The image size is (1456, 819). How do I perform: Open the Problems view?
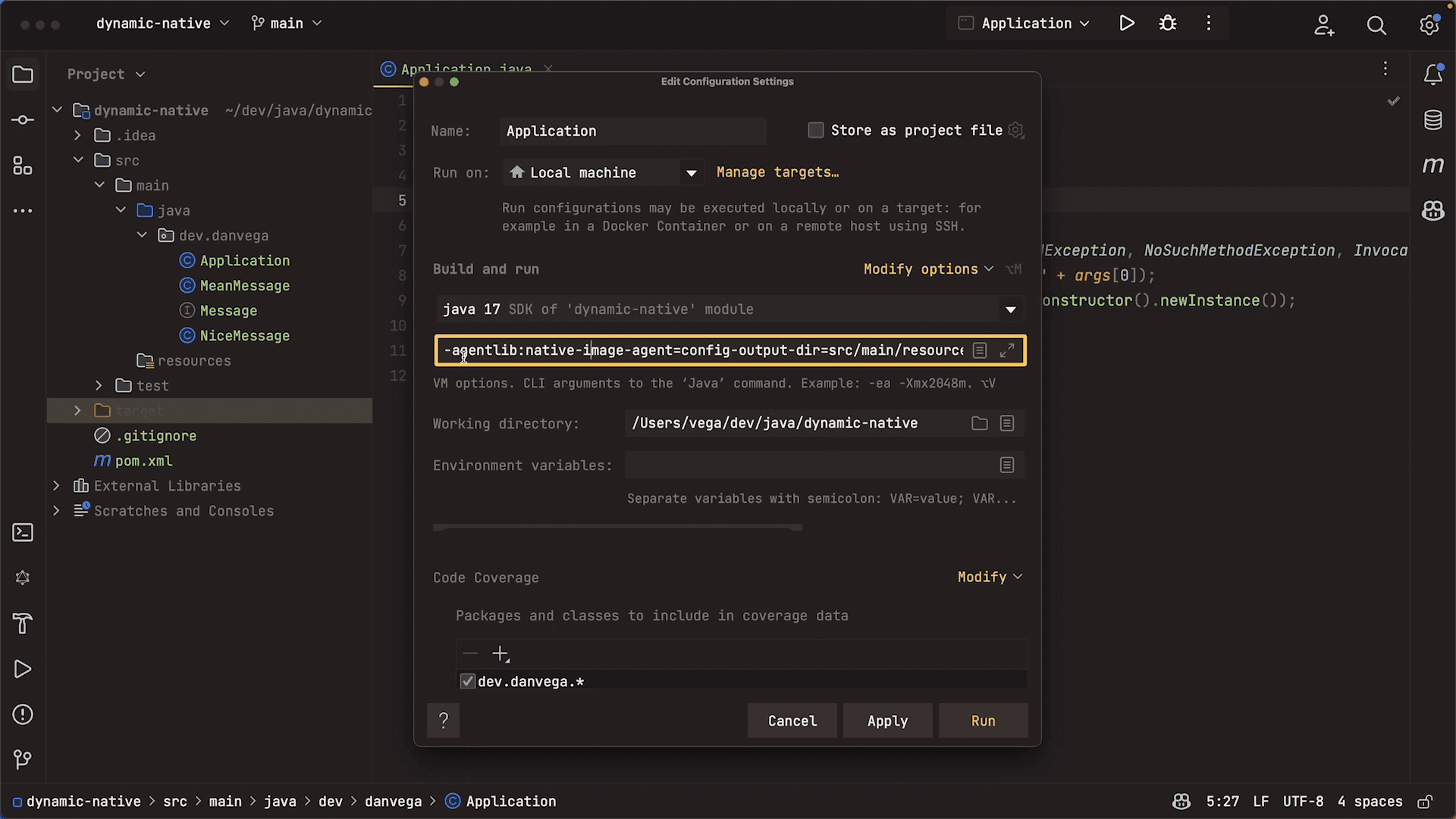pyautogui.click(x=23, y=714)
